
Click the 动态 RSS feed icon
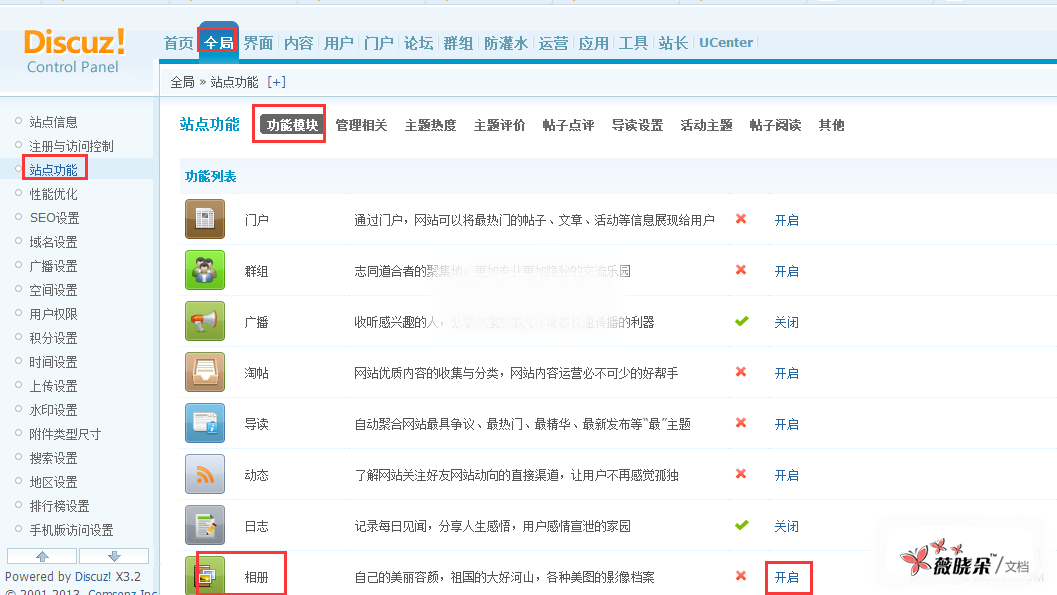tap(205, 474)
